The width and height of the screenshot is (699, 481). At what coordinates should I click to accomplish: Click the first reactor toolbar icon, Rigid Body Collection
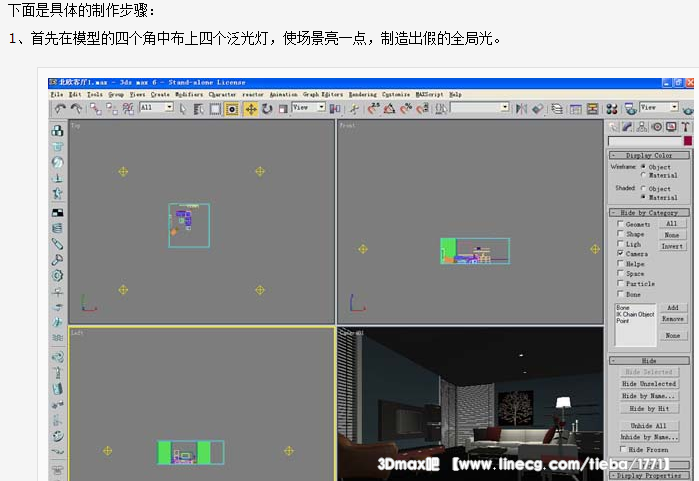click(58, 131)
